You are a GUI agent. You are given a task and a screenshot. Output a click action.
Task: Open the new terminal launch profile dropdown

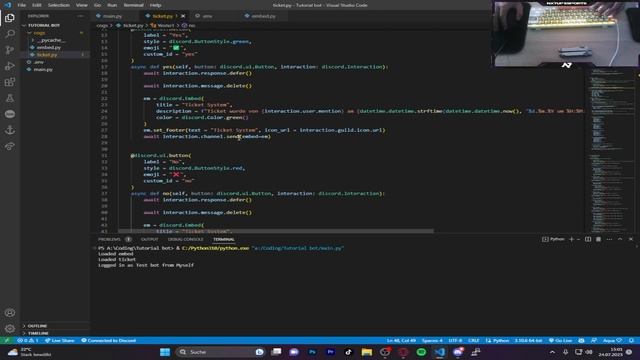click(578, 239)
